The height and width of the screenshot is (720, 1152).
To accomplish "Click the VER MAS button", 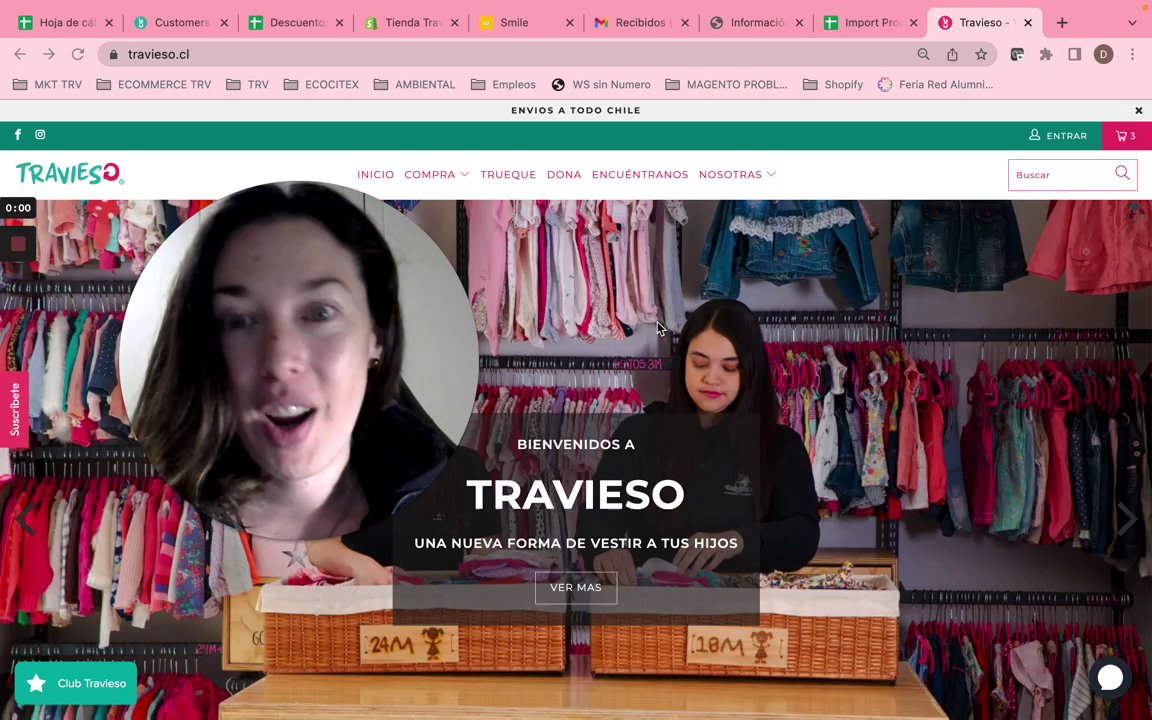I will [x=576, y=587].
